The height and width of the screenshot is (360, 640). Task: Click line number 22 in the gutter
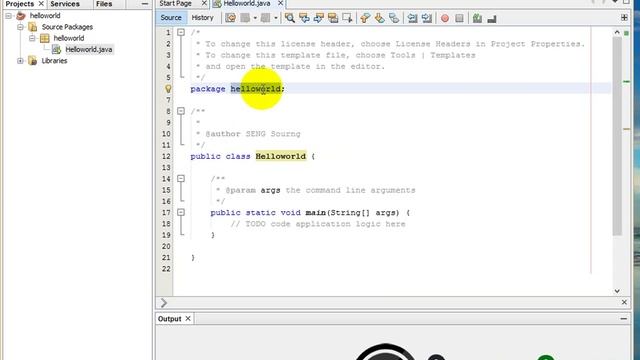pos(166,269)
